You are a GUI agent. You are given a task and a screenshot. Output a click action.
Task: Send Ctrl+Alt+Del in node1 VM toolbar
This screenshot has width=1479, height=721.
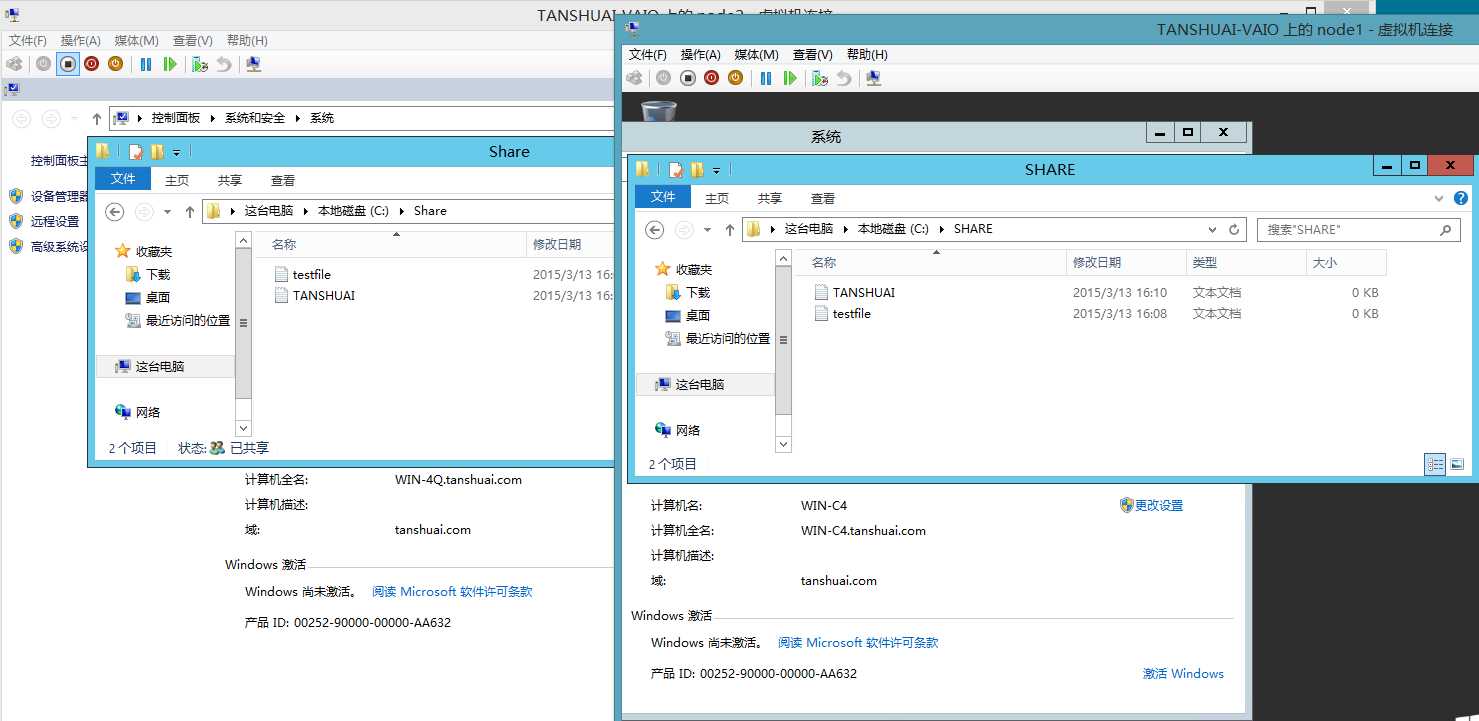coord(635,78)
